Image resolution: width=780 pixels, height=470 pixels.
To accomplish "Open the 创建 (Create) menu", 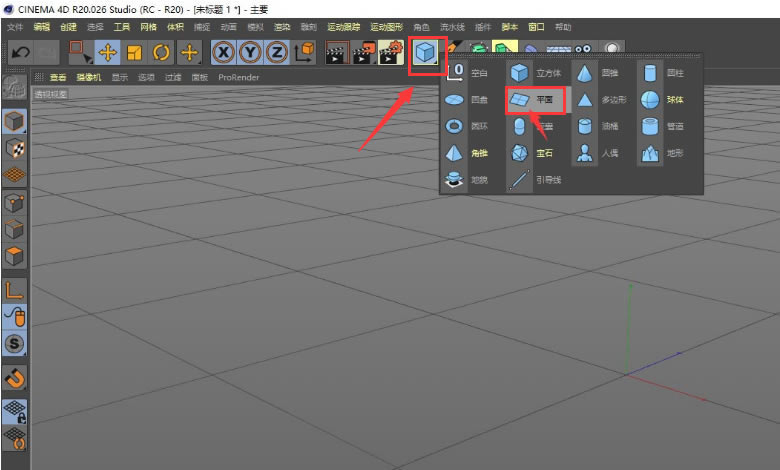I will [68, 27].
